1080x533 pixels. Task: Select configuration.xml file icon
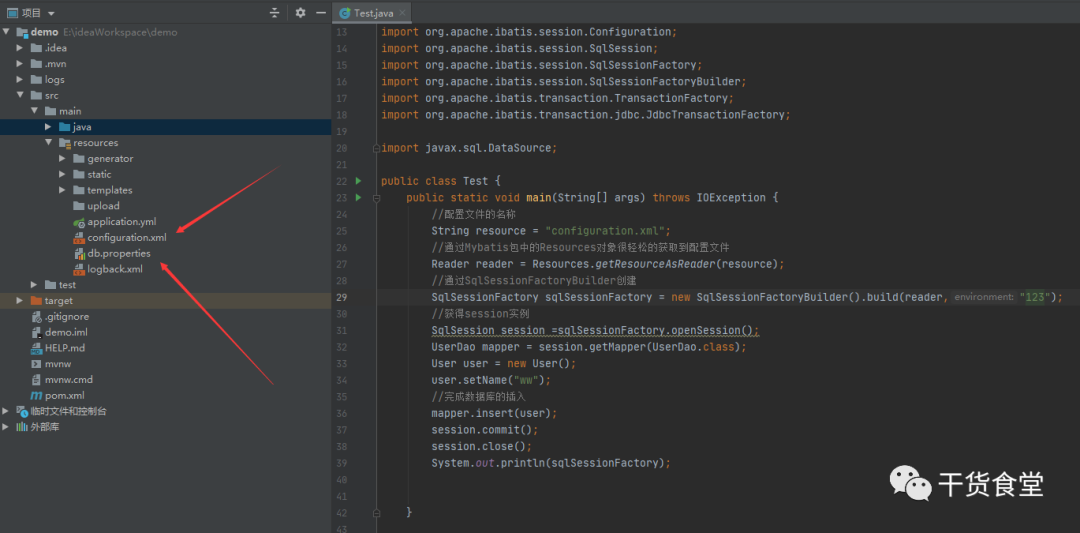coord(79,238)
